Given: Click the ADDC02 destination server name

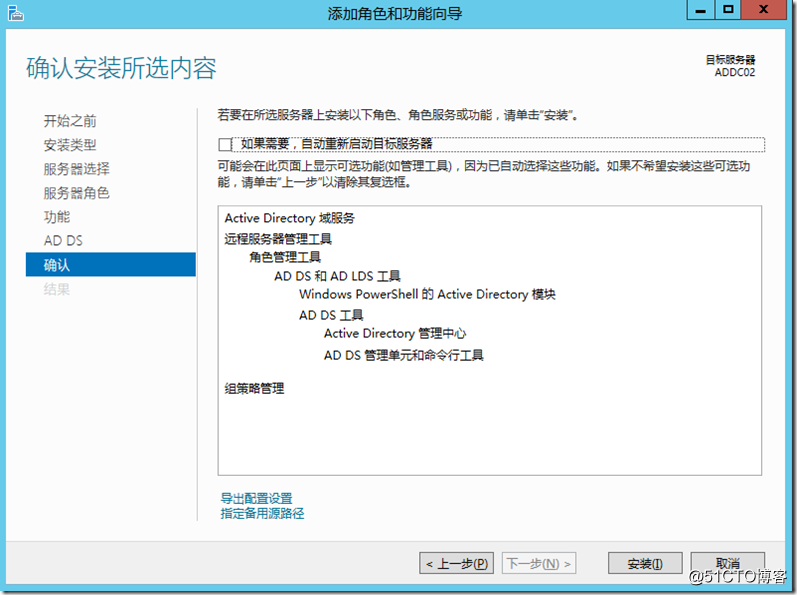Looking at the screenshot, I should (735, 73).
